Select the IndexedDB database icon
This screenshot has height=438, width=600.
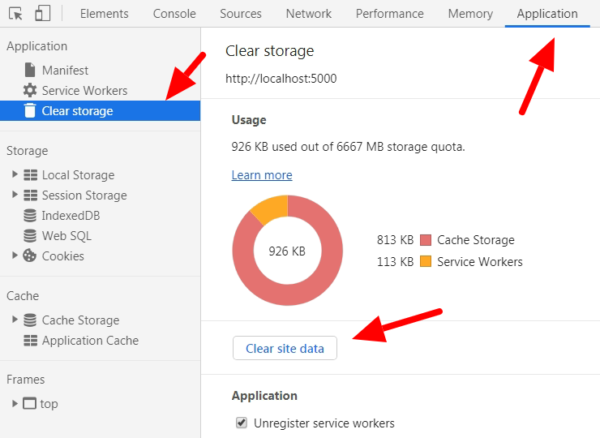point(30,216)
